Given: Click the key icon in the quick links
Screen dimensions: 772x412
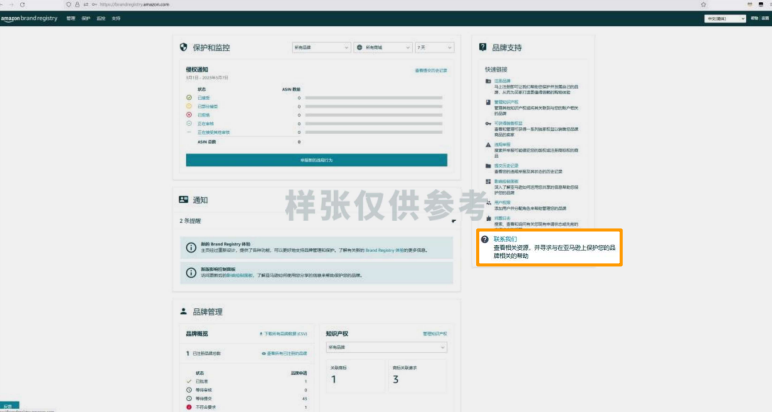Looking at the screenshot, I should click(x=488, y=124).
